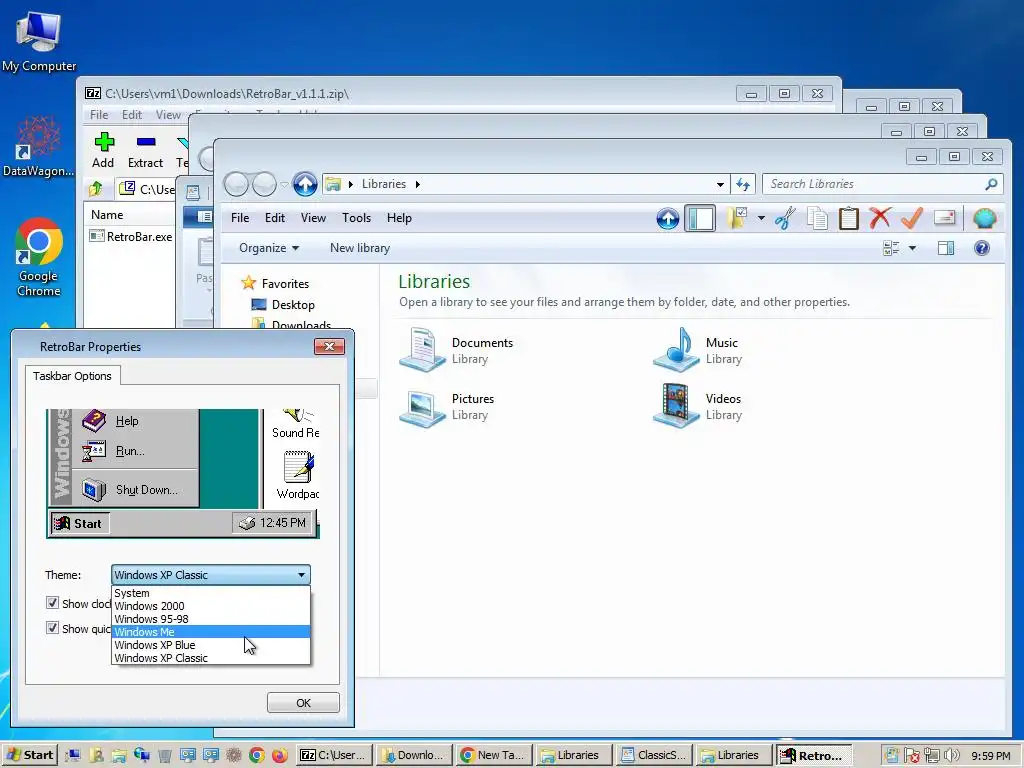The image size is (1024, 768).
Task: Select Windows 95-98 theme option
Action: 210,619
